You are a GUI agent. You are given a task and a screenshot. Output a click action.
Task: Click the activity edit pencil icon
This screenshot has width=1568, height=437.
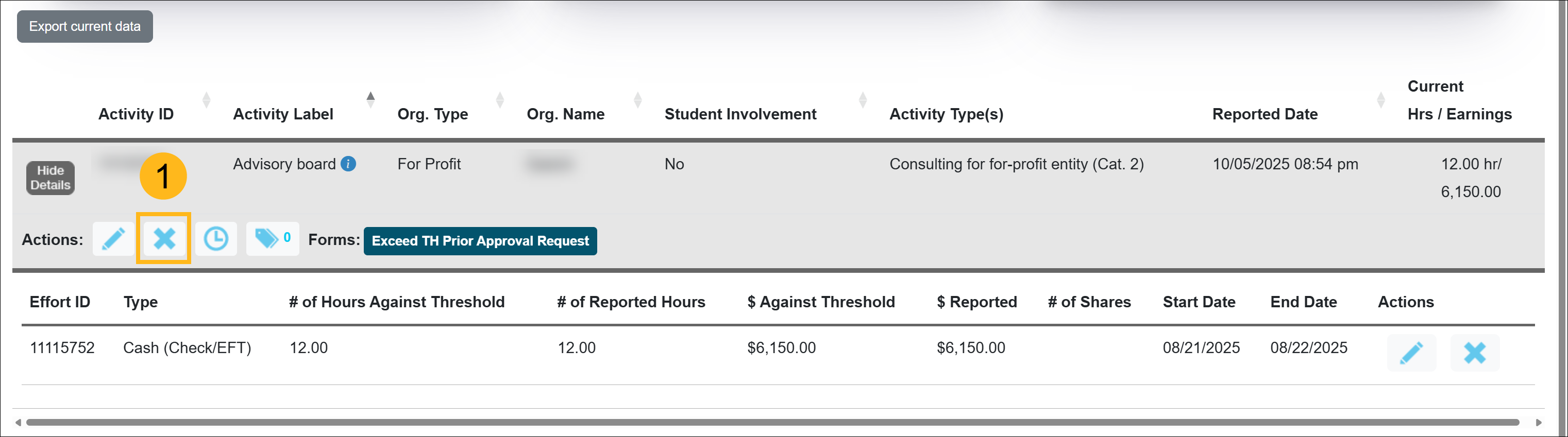tap(113, 239)
